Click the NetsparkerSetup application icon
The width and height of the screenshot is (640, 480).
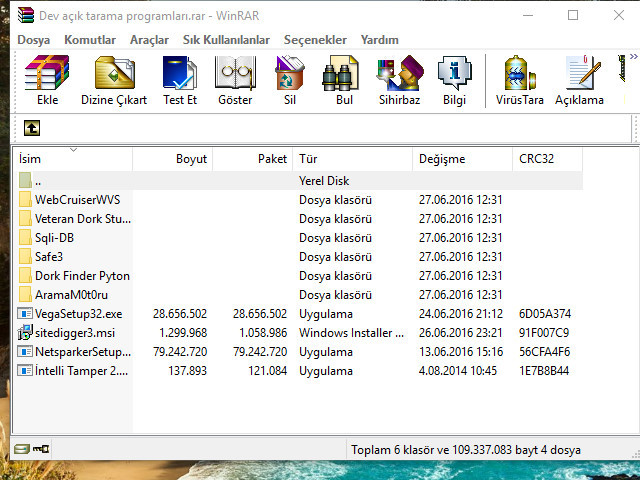(25, 351)
